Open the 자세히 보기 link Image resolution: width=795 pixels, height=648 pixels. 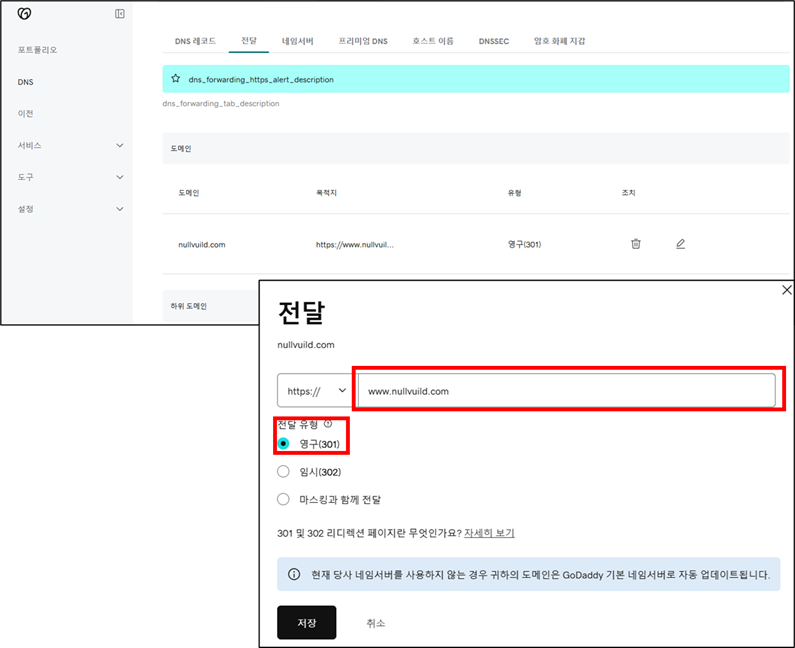[x=489, y=533]
